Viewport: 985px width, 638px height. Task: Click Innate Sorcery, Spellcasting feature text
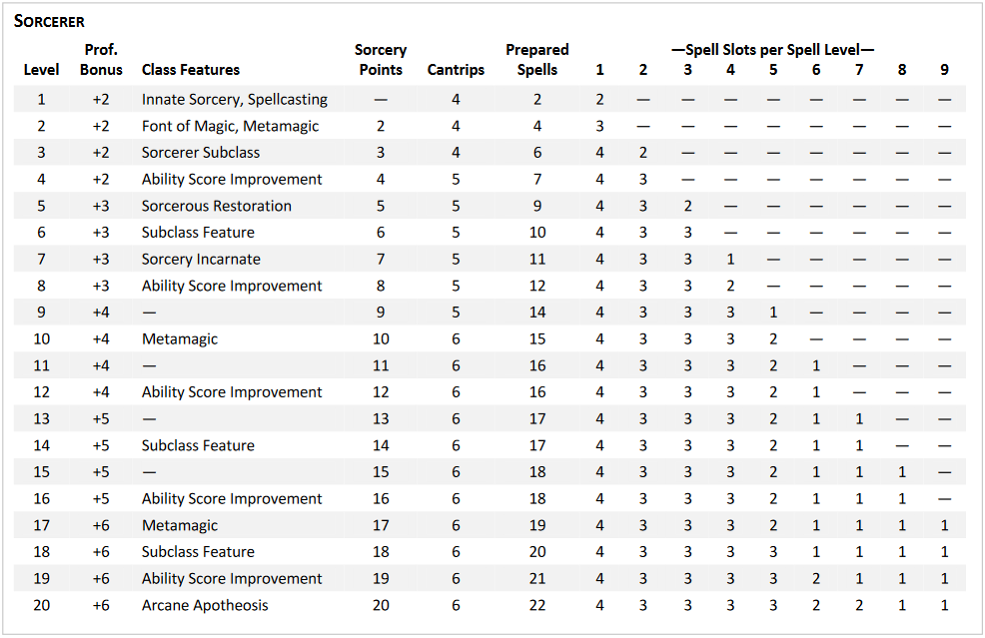[x=235, y=100]
